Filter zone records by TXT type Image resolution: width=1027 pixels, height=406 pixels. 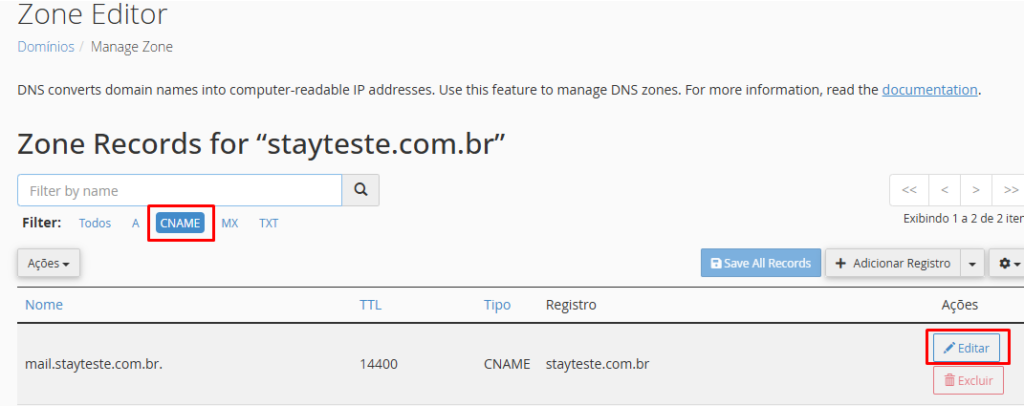[269, 223]
